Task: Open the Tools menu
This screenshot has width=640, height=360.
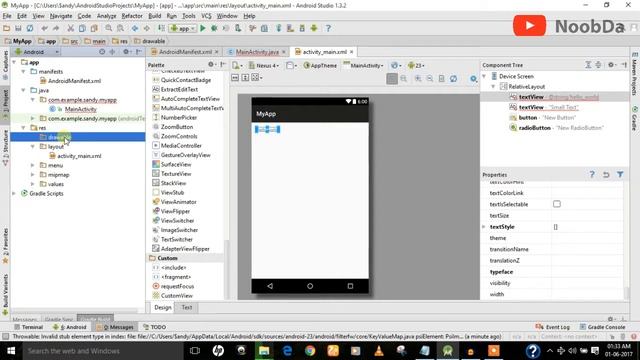Action: click(189, 16)
